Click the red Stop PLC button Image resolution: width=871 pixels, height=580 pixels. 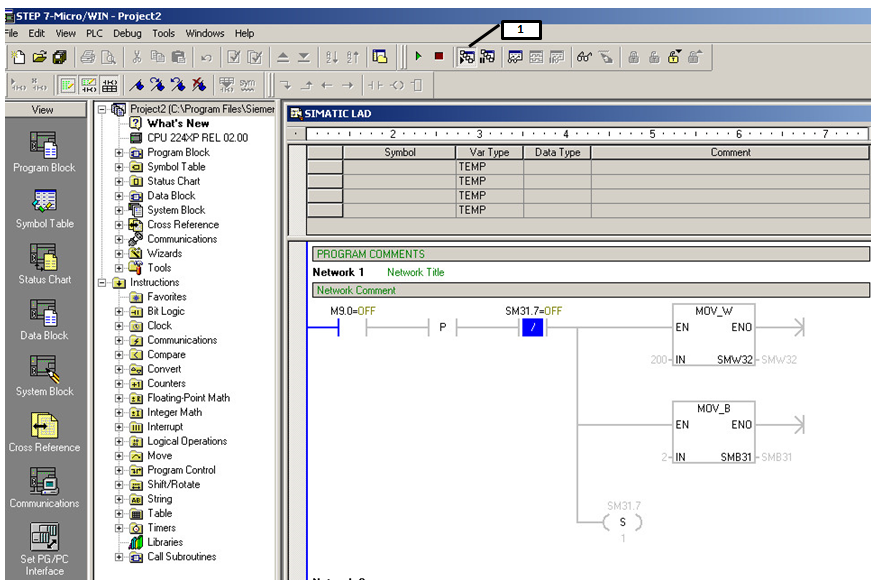438,57
